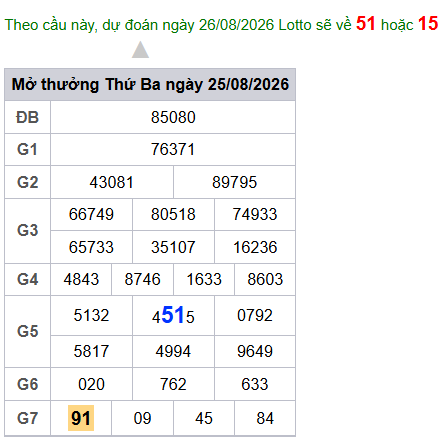Click the red predicted number 15
The width and height of the screenshot is (447, 442).
click(x=428, y=24)
